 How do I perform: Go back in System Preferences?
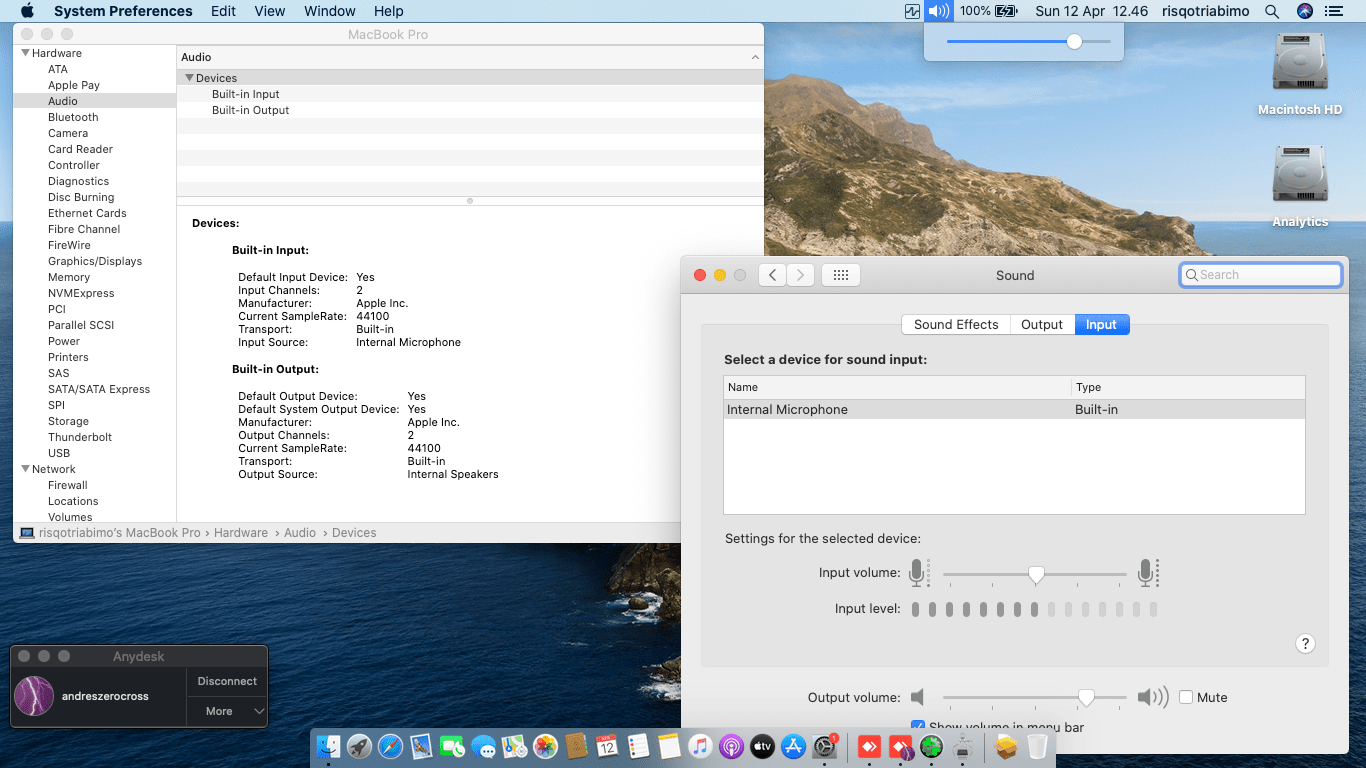point(772,275)
